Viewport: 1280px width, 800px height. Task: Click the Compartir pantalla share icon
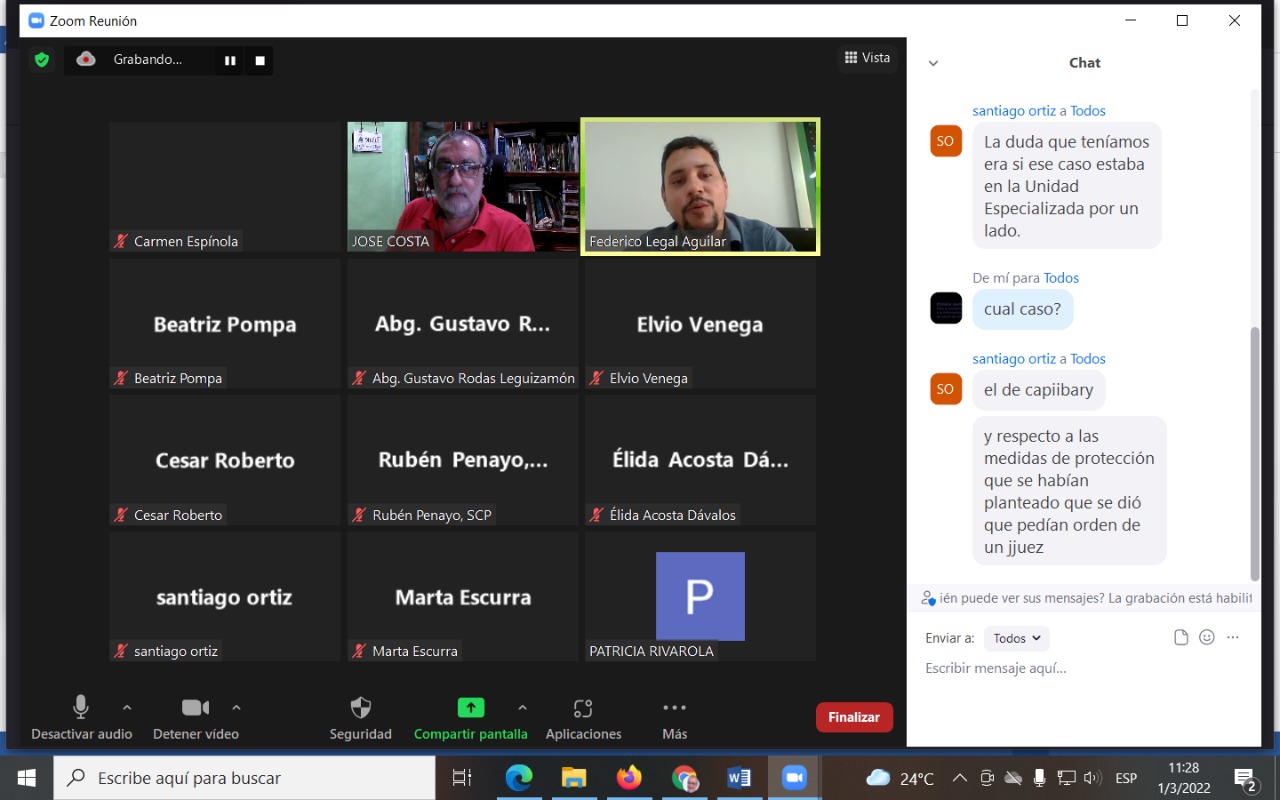click(x=470, y=708)
